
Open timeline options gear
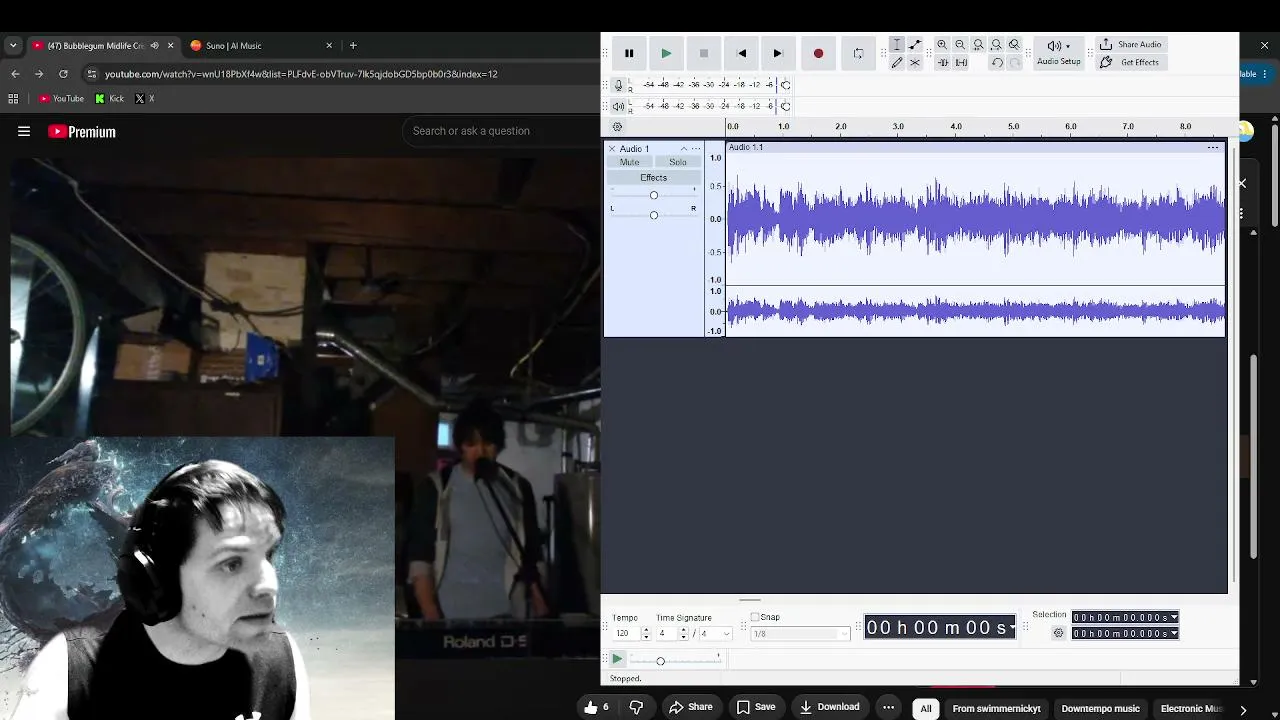click(x=617, y=127)
